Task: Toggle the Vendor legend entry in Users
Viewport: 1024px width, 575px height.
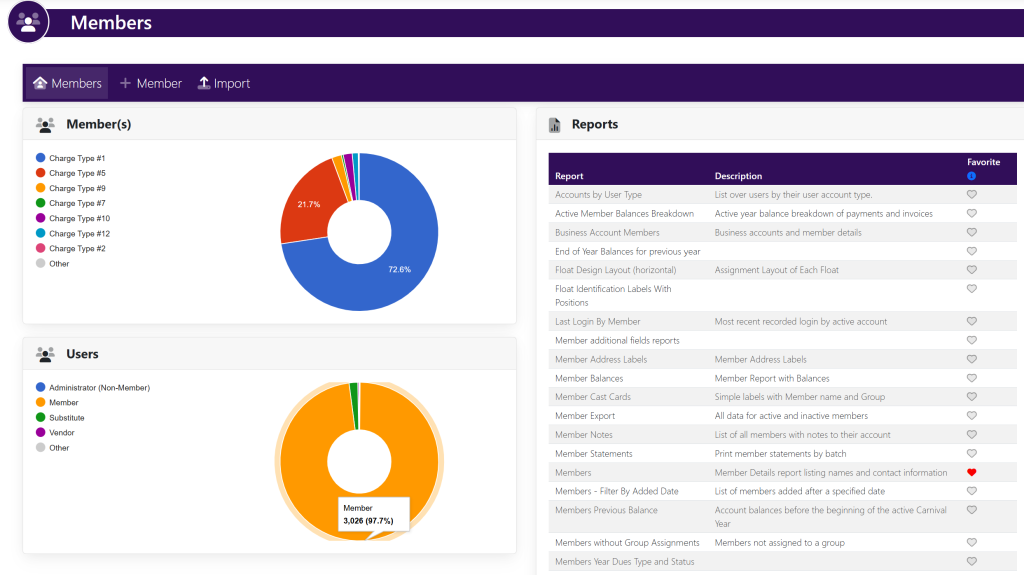Action: 62,432
